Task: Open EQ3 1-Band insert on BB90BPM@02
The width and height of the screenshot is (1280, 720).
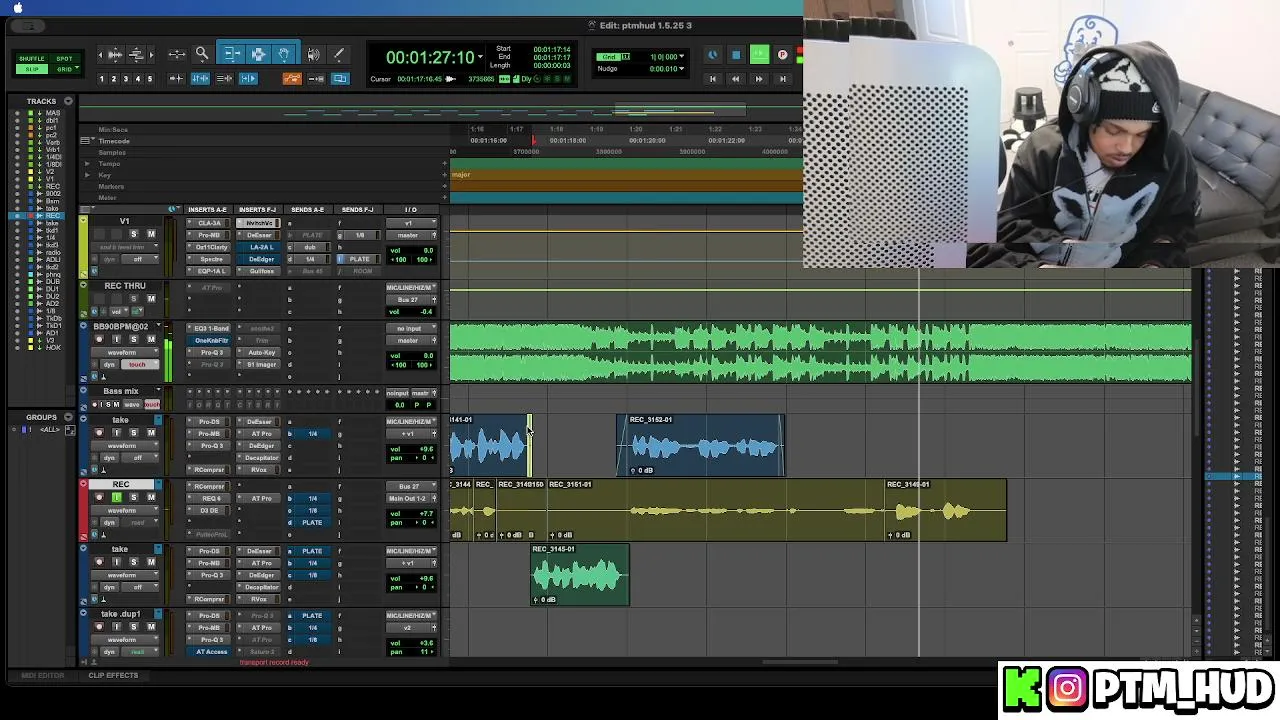Action: (210, 328)
